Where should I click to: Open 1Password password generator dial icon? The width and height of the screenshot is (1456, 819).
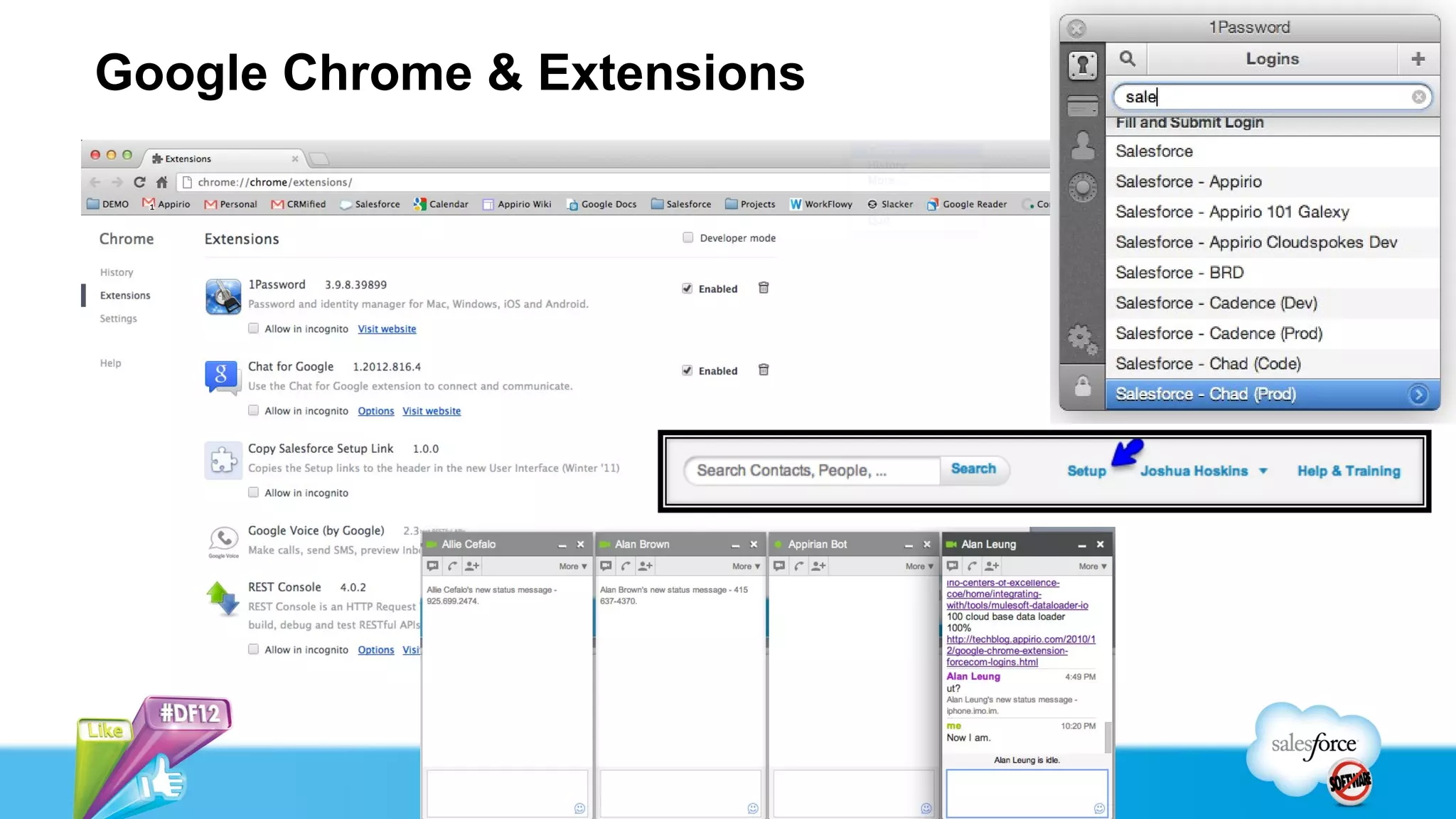1083,188
